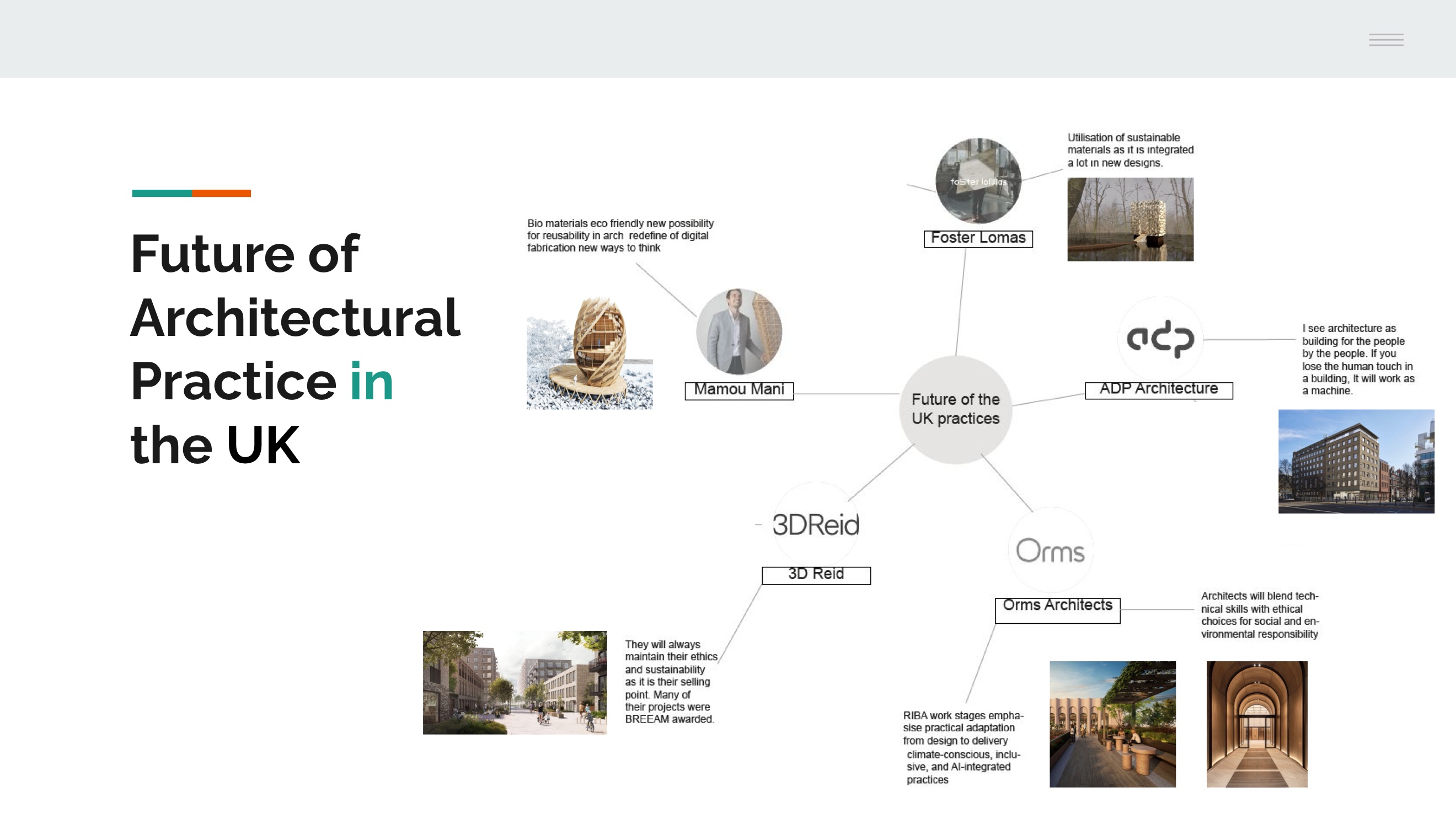1456x819 pixels.
Task: Select the 3D Reid label box
Action: pos(816,575)
